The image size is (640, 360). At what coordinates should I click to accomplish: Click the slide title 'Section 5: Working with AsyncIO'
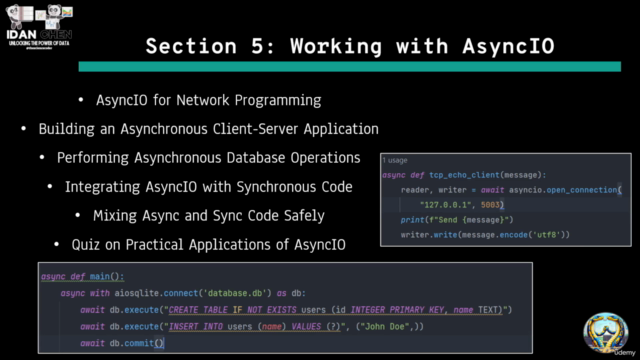coord(350,46)
